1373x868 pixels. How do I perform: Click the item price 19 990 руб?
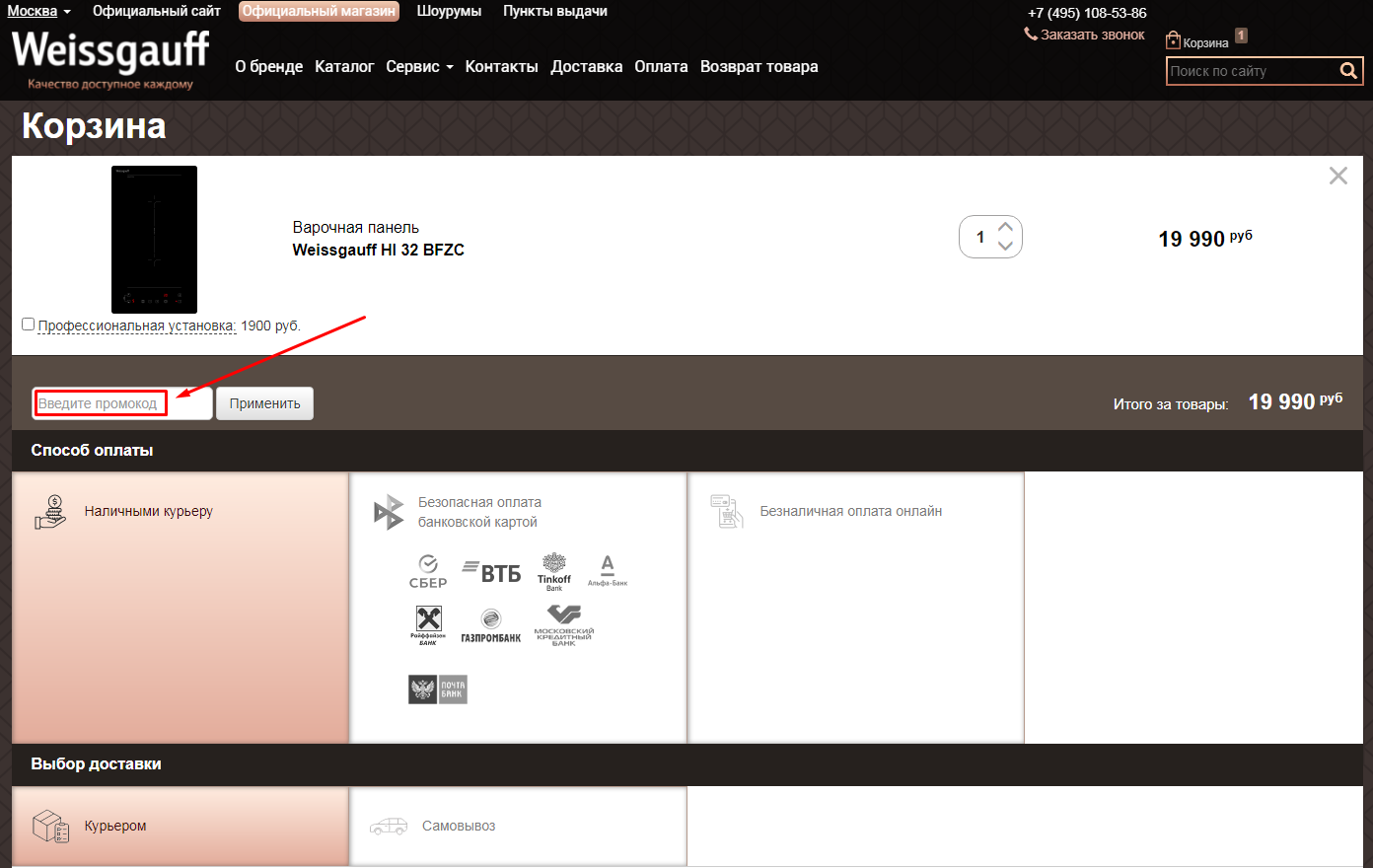(x=1205, y=239)
